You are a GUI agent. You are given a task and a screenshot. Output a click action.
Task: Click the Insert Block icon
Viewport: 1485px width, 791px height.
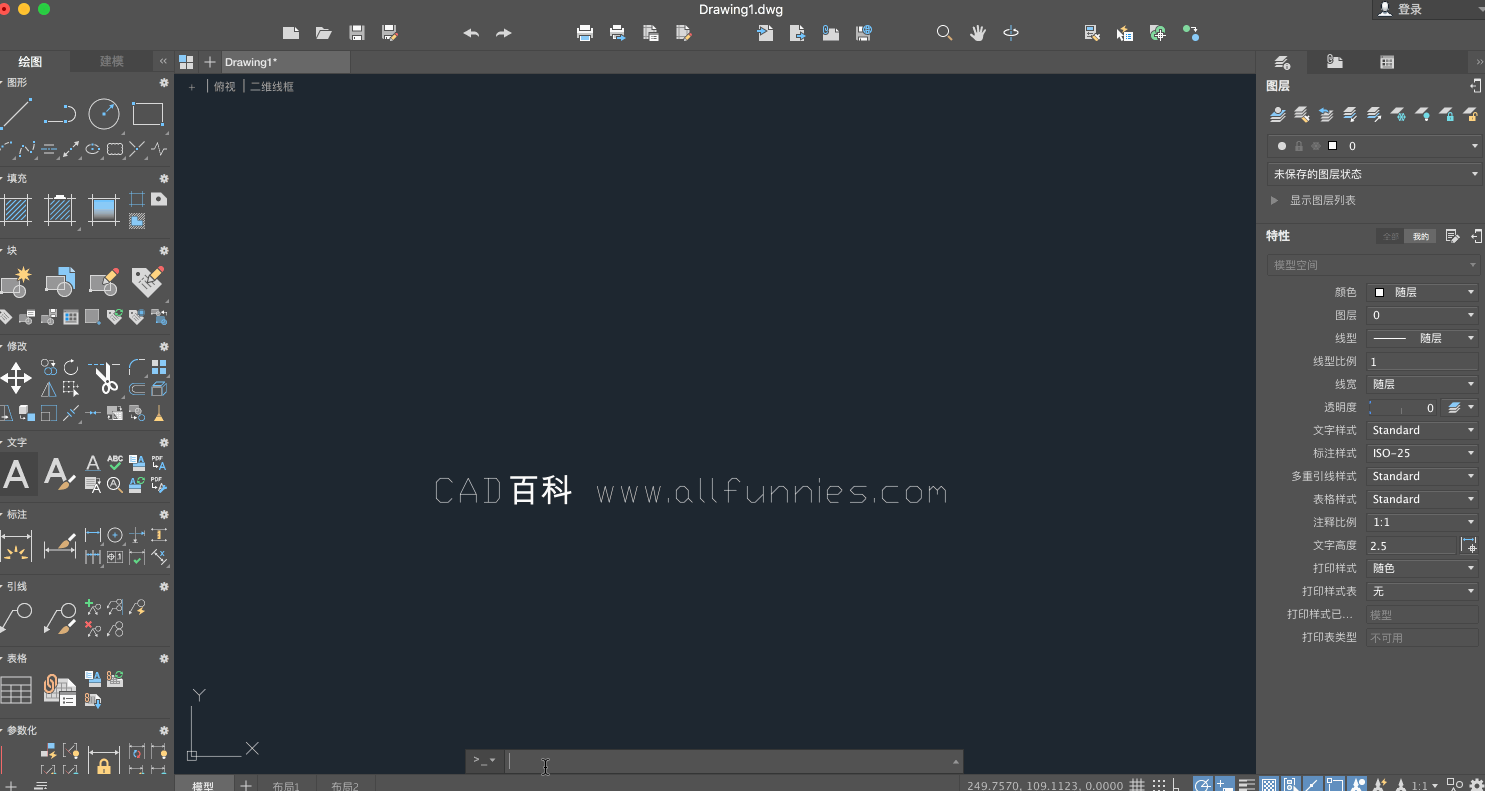pyautogui.click(x=60, y=283)
